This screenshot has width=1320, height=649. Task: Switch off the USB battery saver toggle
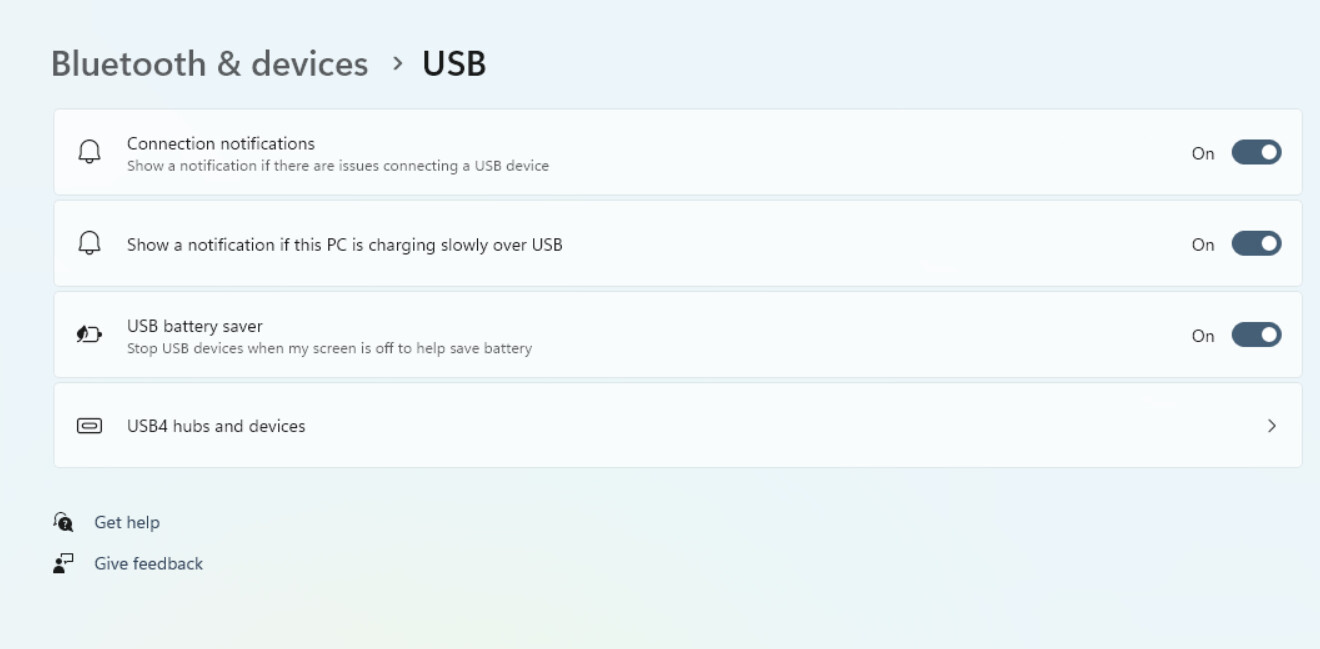point(1256,335)
